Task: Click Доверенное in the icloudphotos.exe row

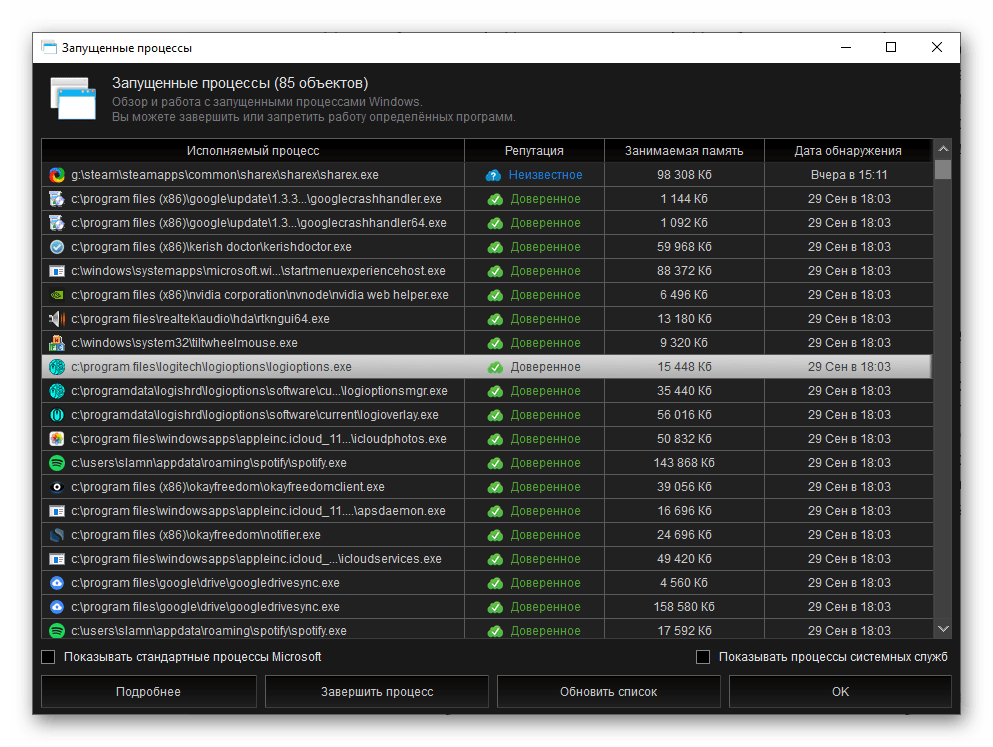Action: click(x=545, y=439)
